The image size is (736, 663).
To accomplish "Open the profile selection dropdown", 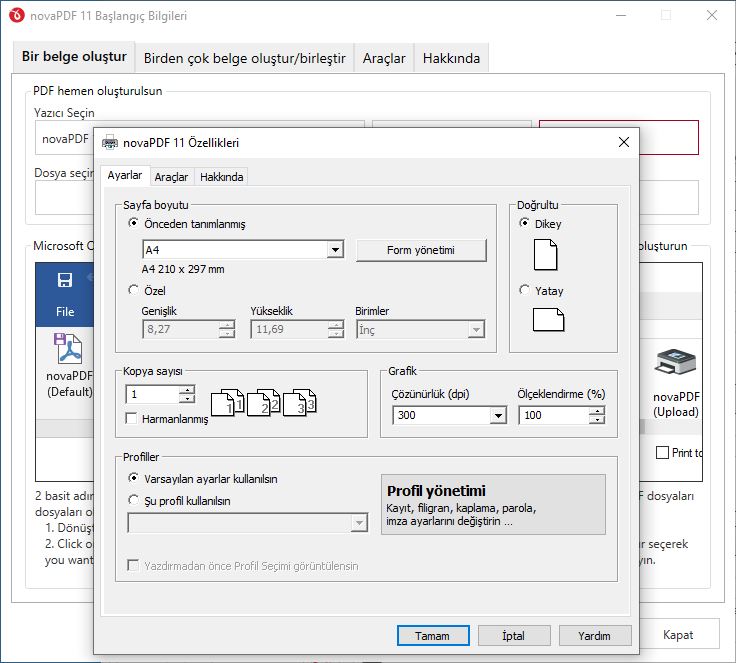I will pos(359,523).
